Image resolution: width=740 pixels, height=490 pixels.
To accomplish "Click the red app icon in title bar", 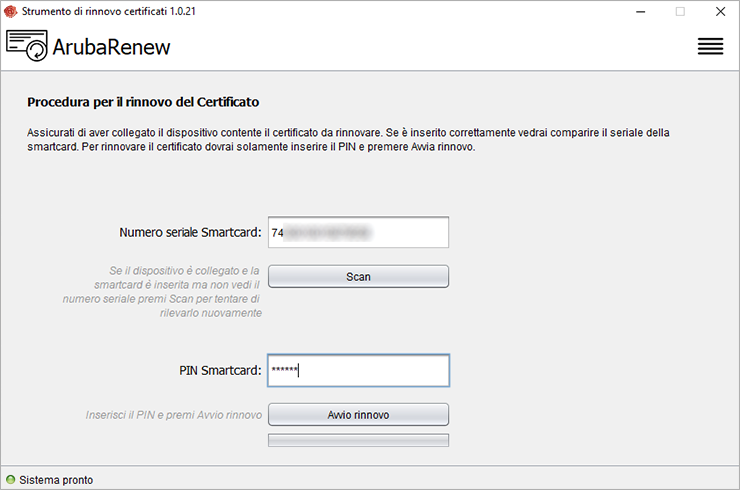I will click(x=10, y=11).
